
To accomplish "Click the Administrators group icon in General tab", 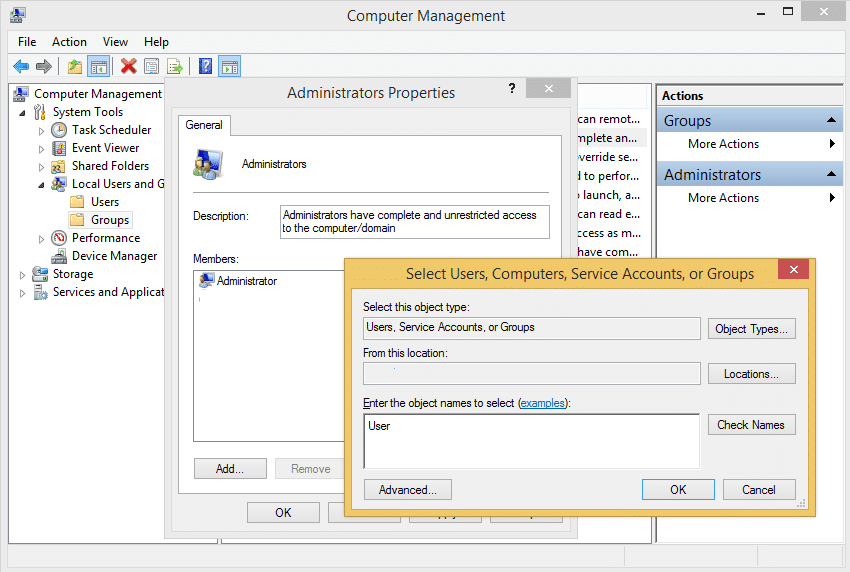I will click(x=208, y=164).
